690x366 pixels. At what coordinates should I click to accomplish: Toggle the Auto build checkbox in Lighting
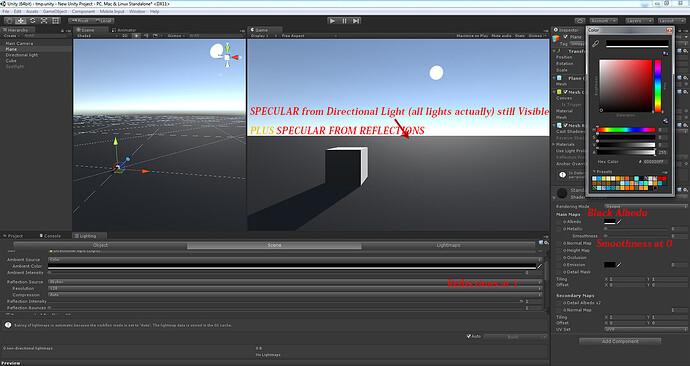469,337
